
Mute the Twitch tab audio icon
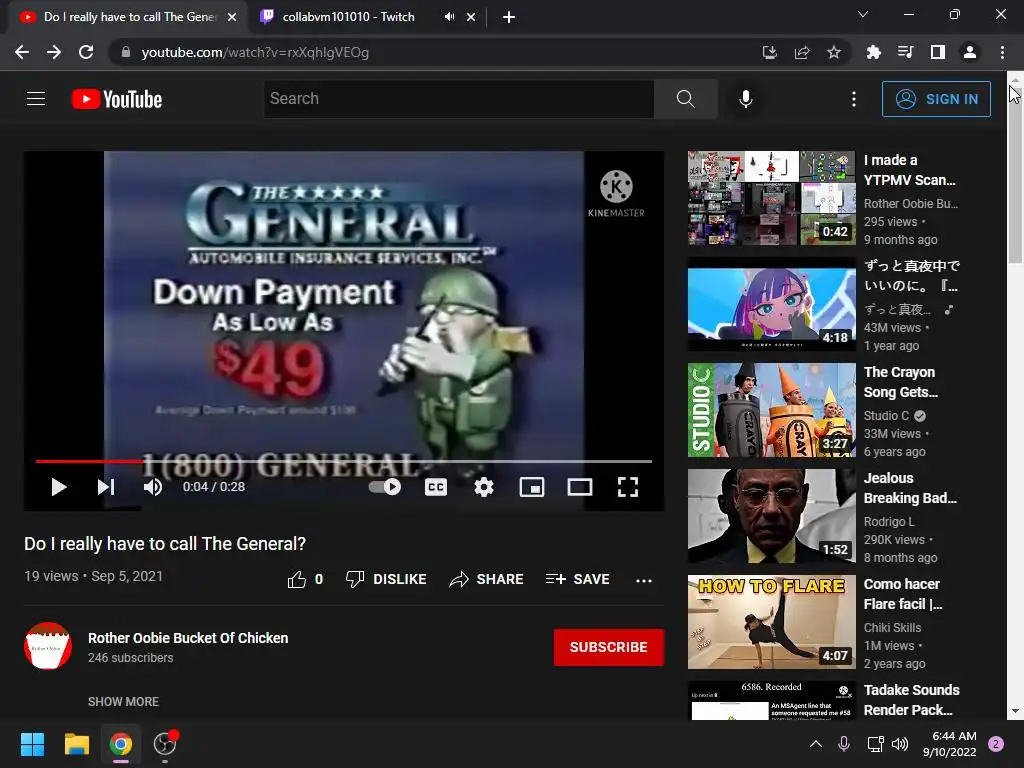click(449, 17)
